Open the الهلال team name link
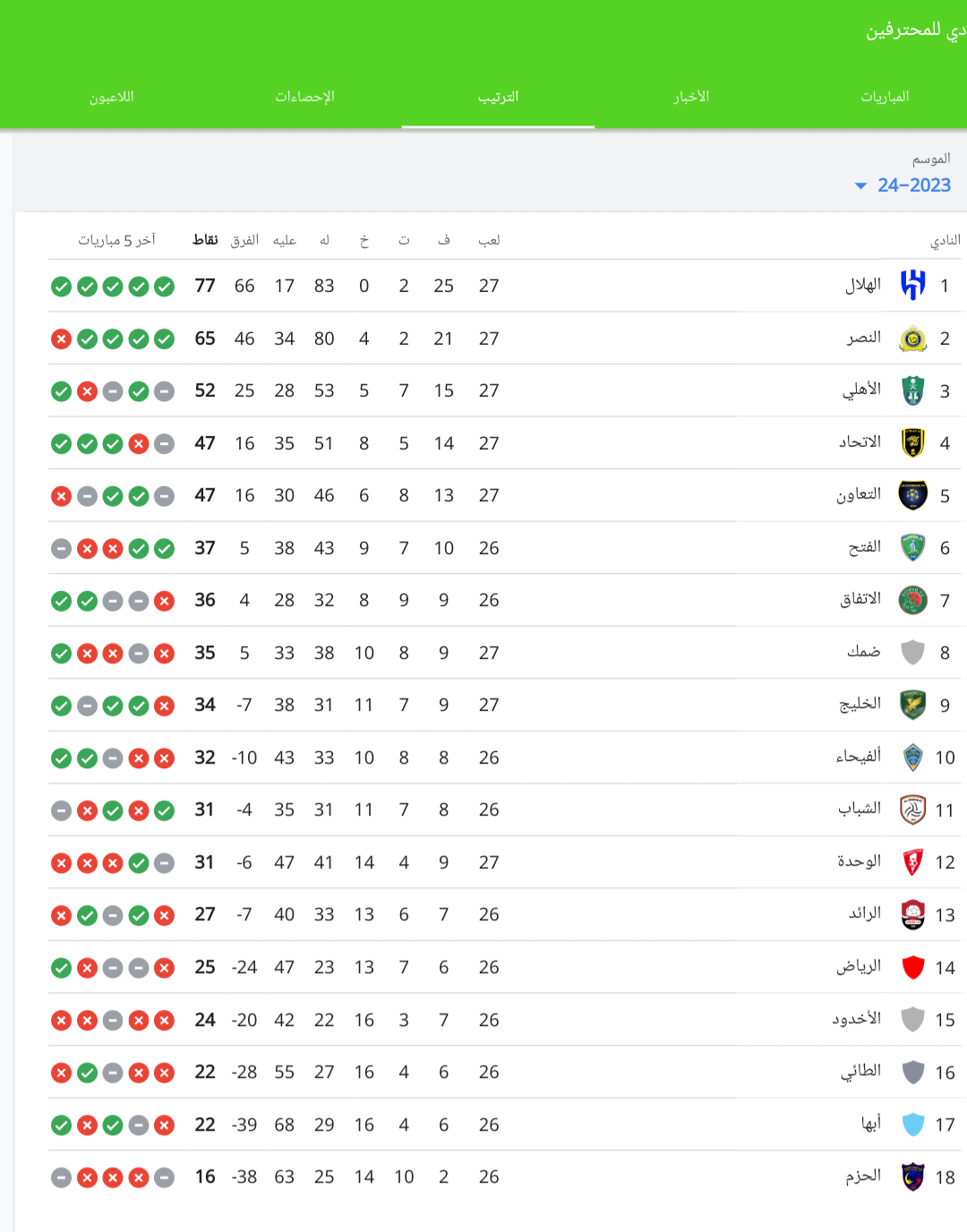 coord(863,286)
